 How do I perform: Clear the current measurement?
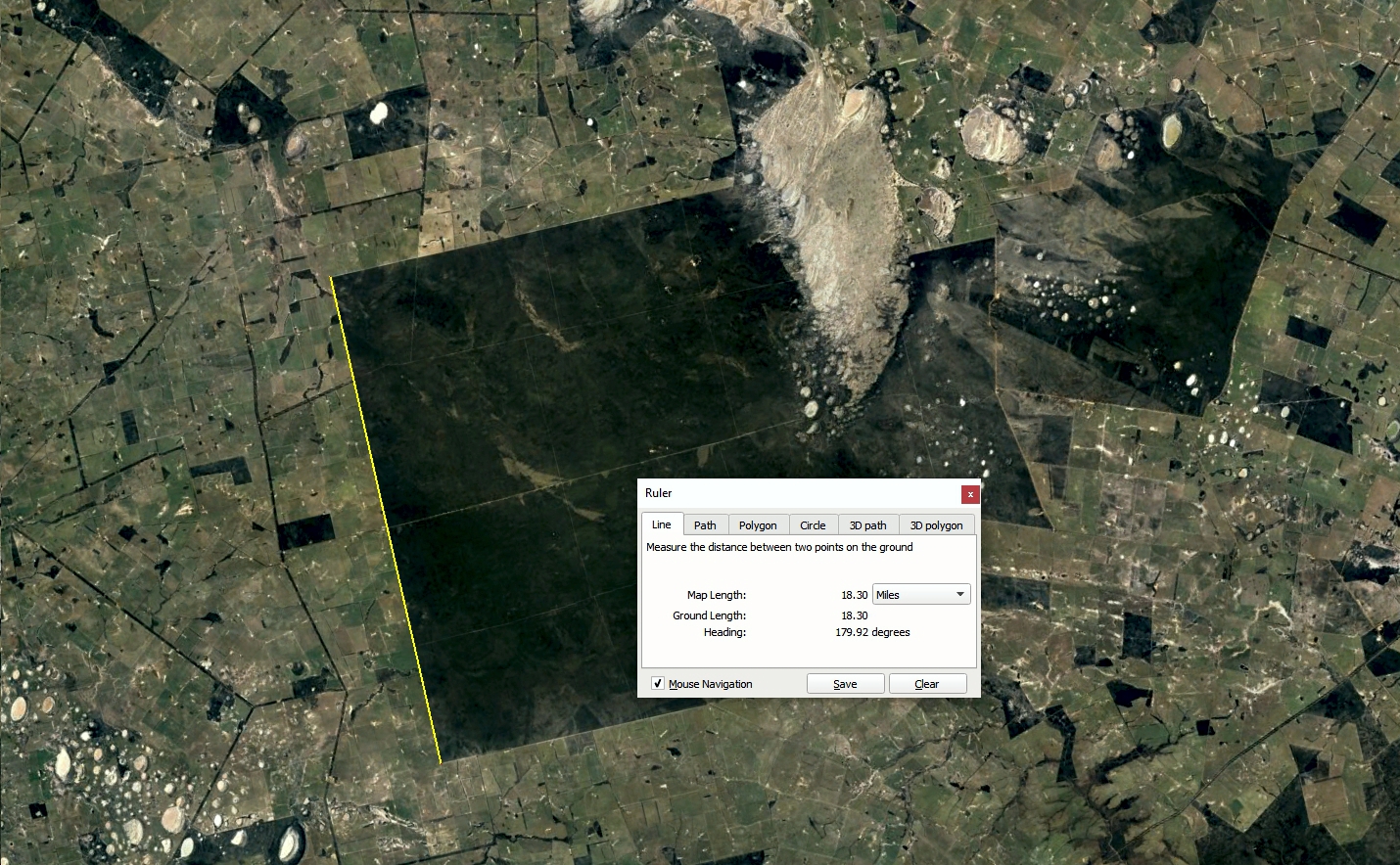926,684
